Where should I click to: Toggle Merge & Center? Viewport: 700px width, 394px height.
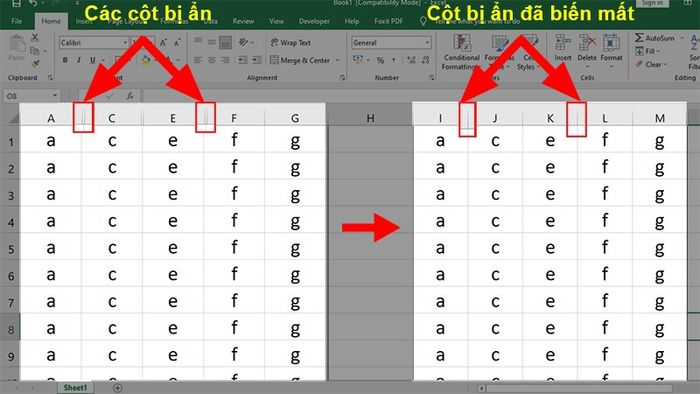click(304, 60)
